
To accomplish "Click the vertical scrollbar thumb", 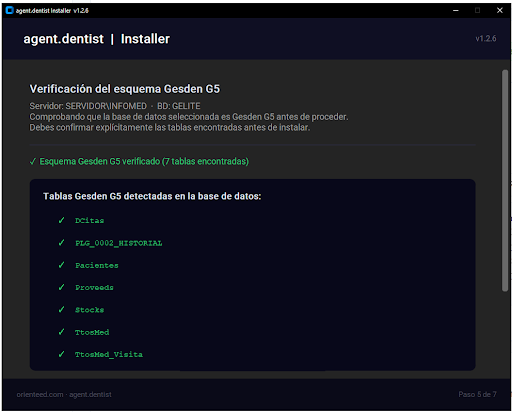I will tap(505, 181).
